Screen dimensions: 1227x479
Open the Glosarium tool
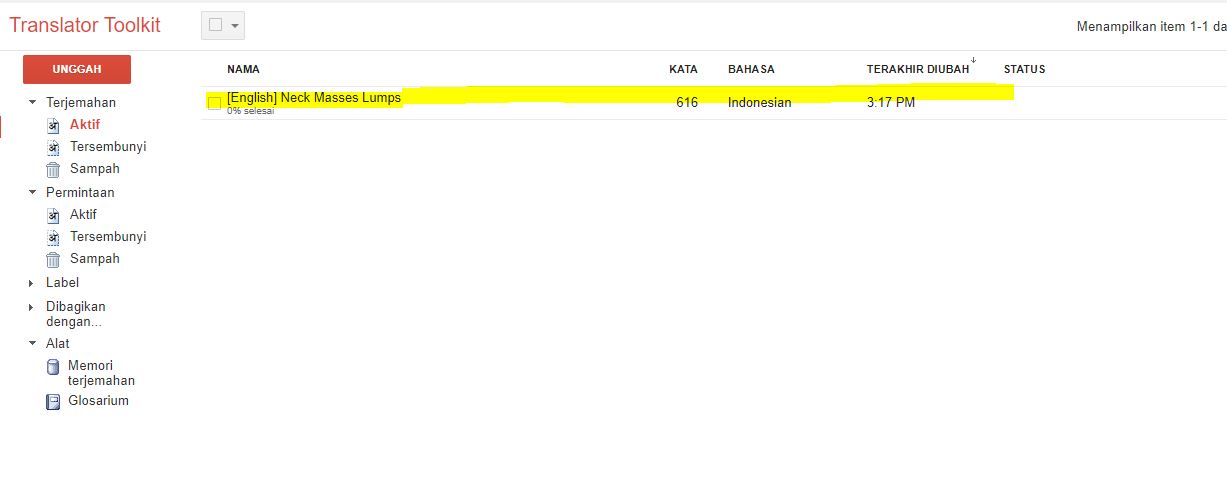click(98, 401)
